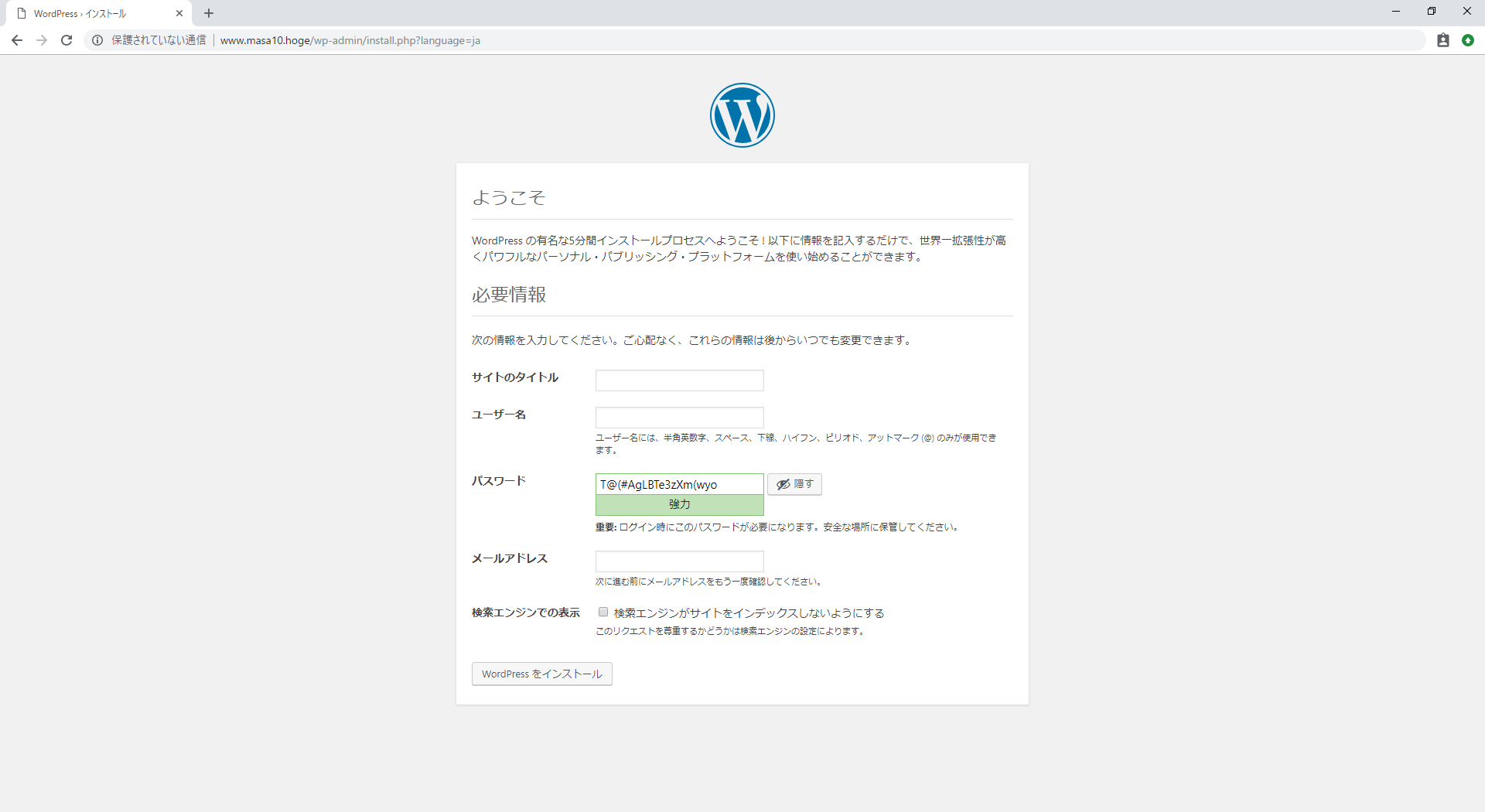Click the WordPress logo
Screen dimensions: 1485x812
tap(742, 115)
